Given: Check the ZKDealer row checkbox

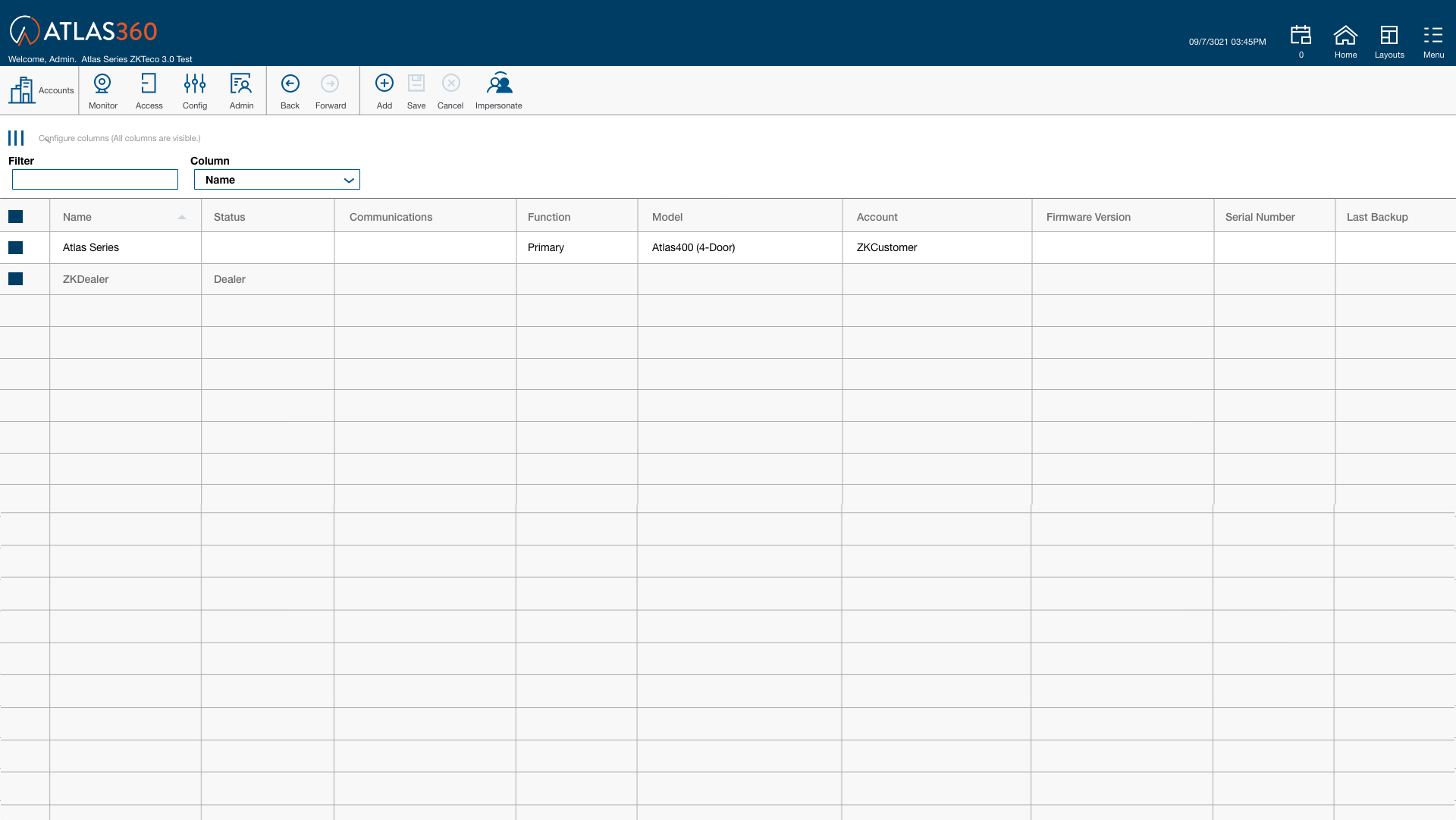Looking at the screenshot, I should [x=16, y=279].
